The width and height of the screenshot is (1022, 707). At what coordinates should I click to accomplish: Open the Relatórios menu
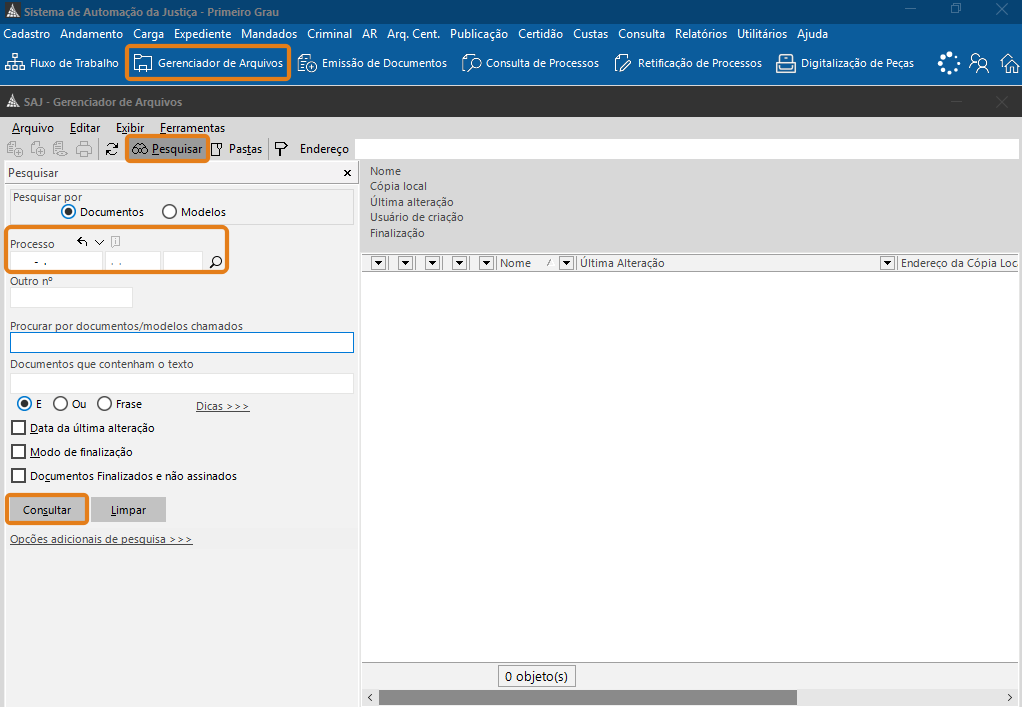(x=701, y=34)
